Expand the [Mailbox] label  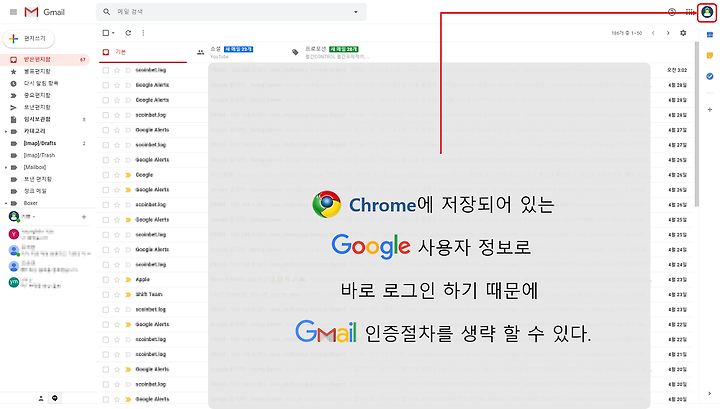point(6,167)
